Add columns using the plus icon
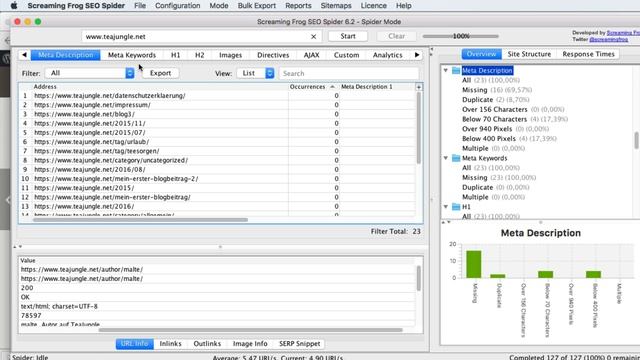Screen dimensions: 640x360 419,87
